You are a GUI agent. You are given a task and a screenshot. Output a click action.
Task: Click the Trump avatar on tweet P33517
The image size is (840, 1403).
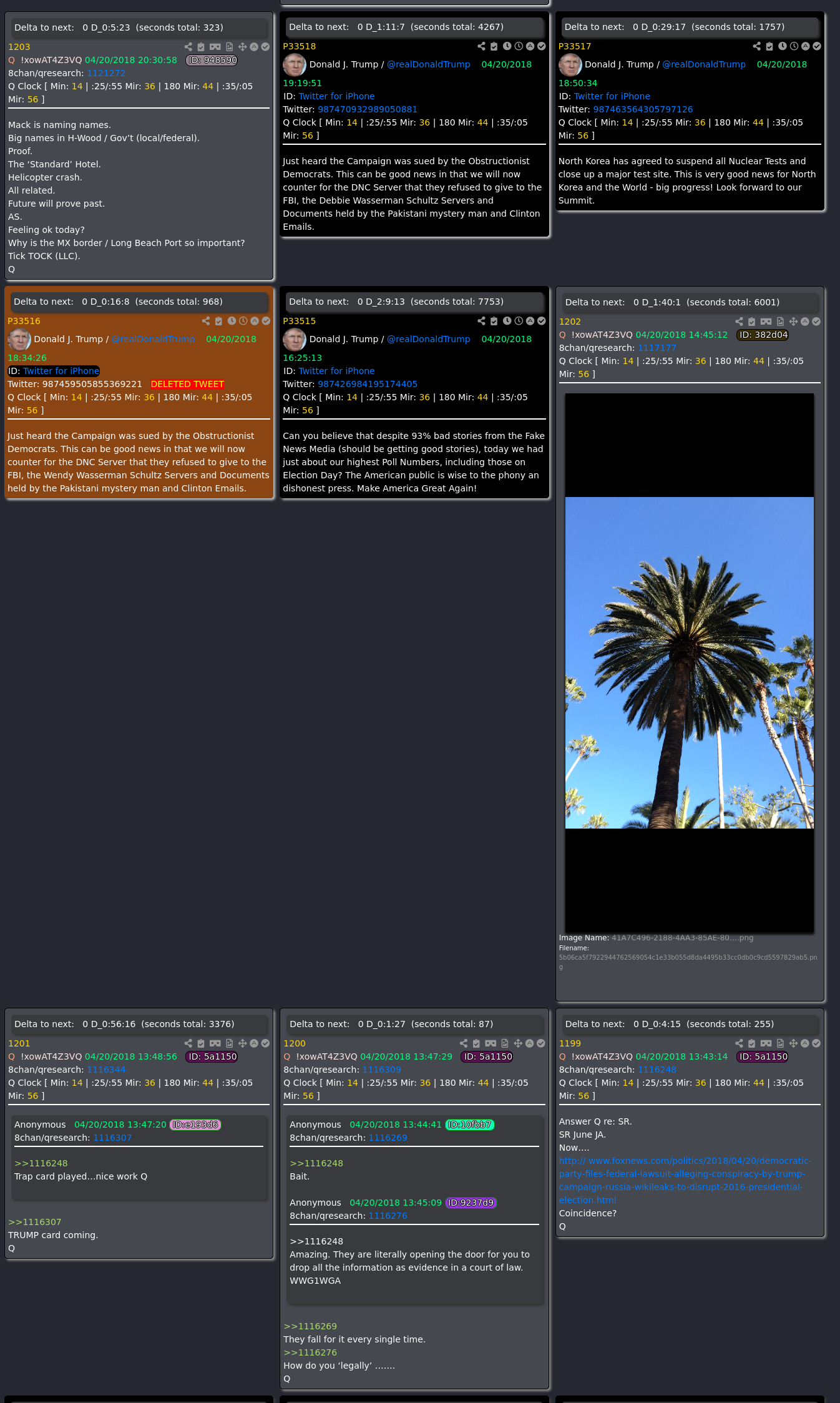pyautogui.click(x=570, y=64)
